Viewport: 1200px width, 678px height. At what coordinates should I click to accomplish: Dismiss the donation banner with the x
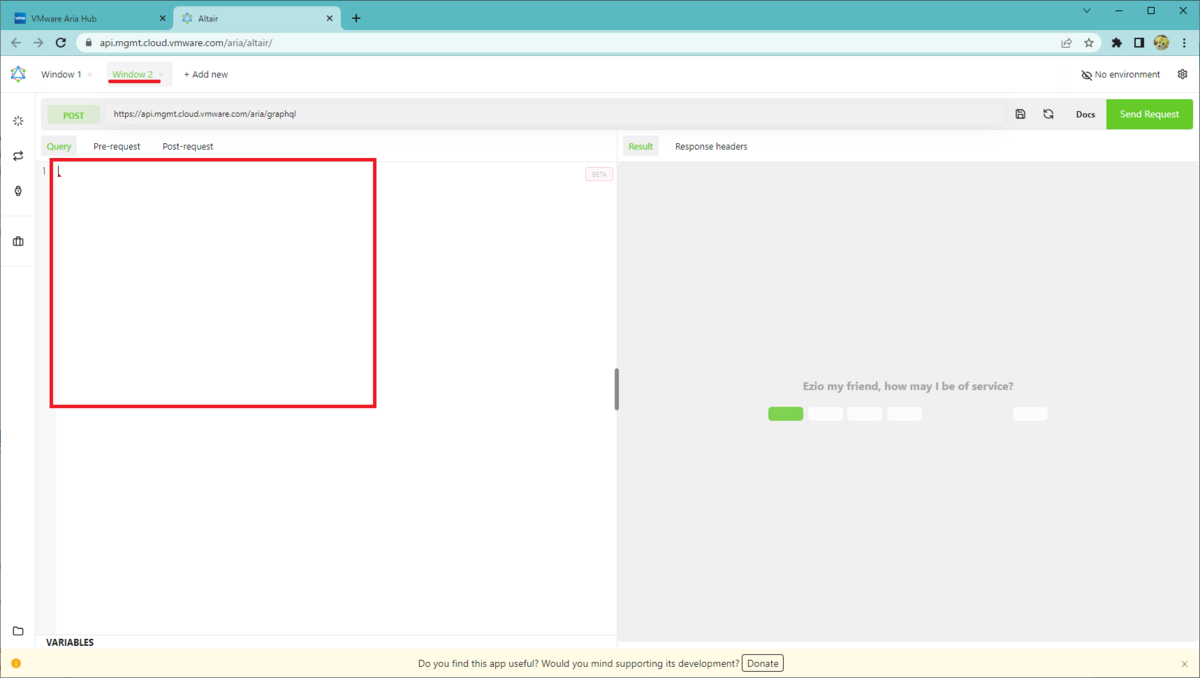click(x=1185, y=663)
